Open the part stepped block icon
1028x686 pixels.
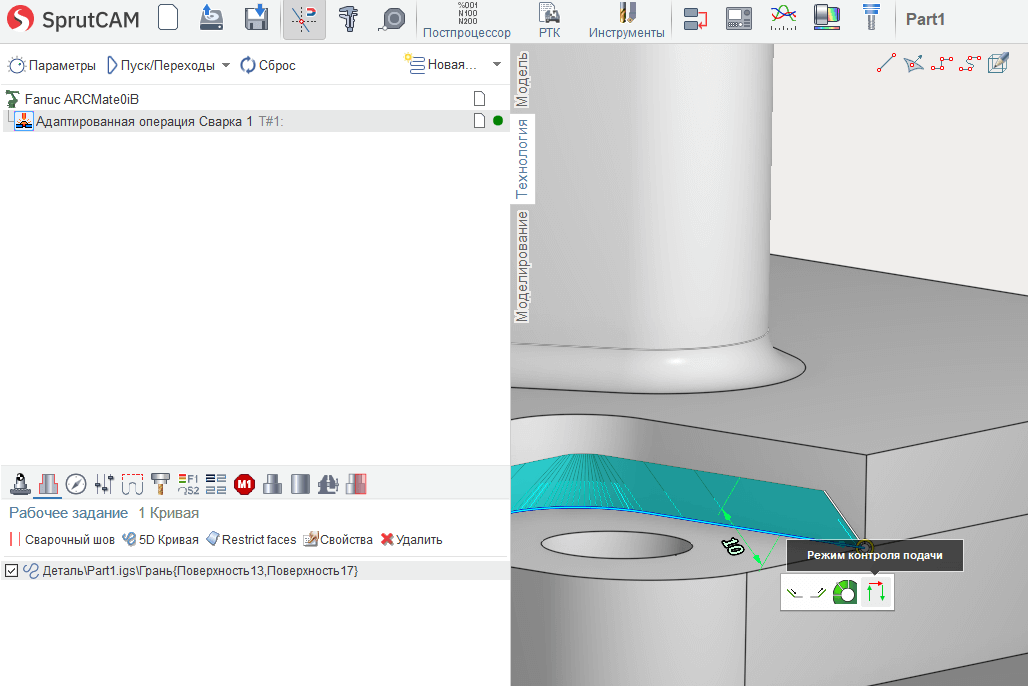[x=272, y=484]
